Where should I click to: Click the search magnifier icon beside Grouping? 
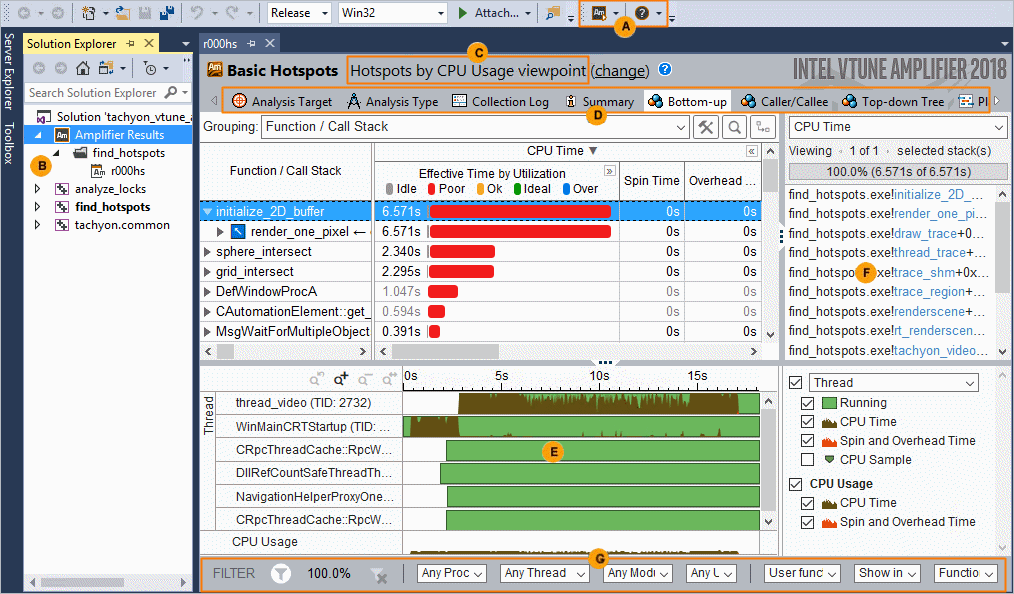click(735, 127)
